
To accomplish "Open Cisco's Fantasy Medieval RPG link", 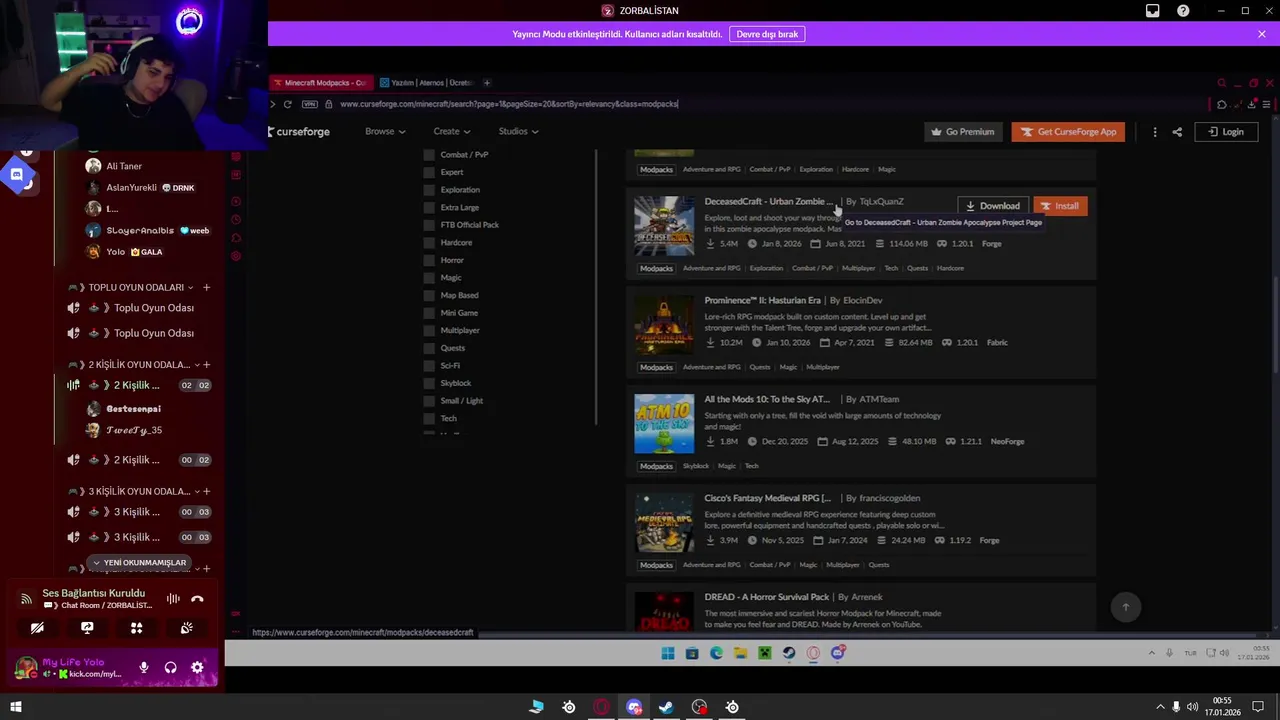I will click(x=768, y=498).
